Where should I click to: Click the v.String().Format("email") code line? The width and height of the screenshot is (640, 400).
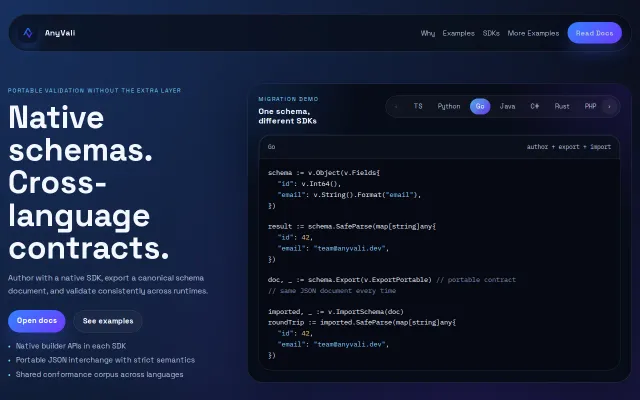point(349,195)
